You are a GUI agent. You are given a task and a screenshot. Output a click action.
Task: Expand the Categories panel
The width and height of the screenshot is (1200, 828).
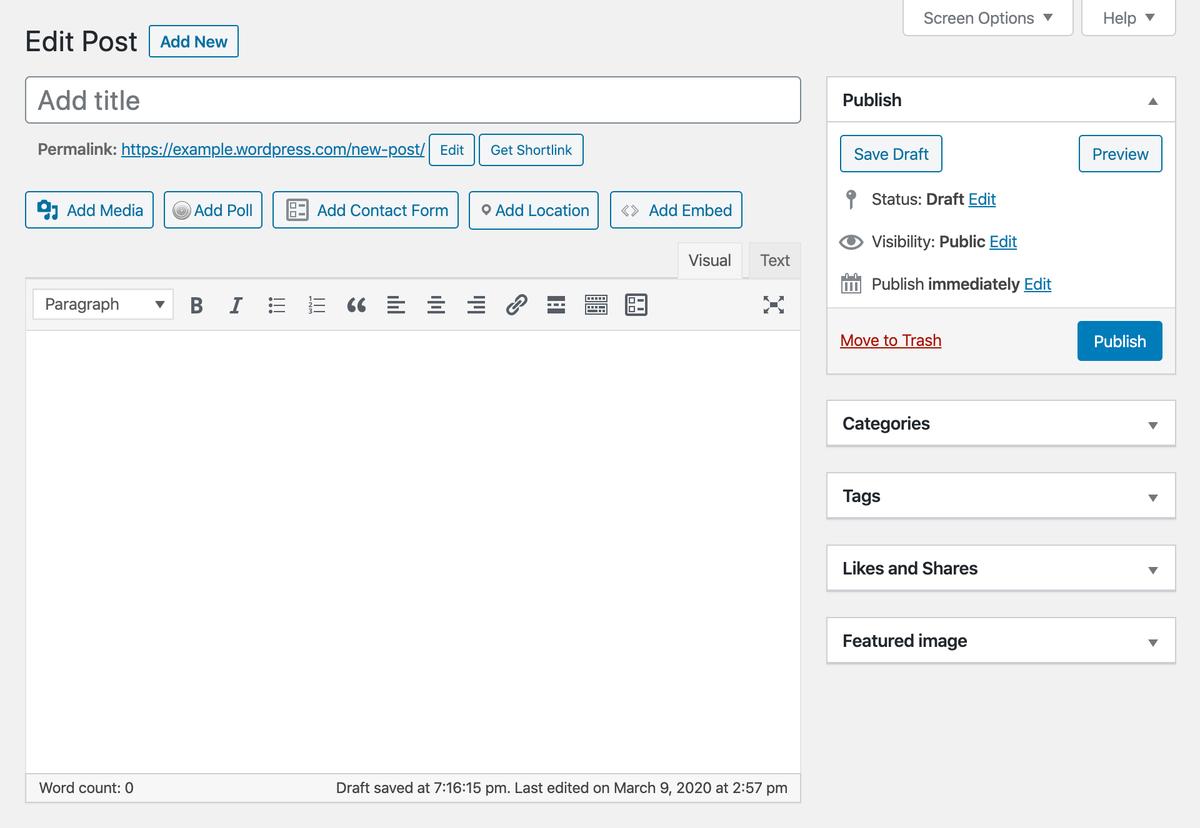[1152, 425]
